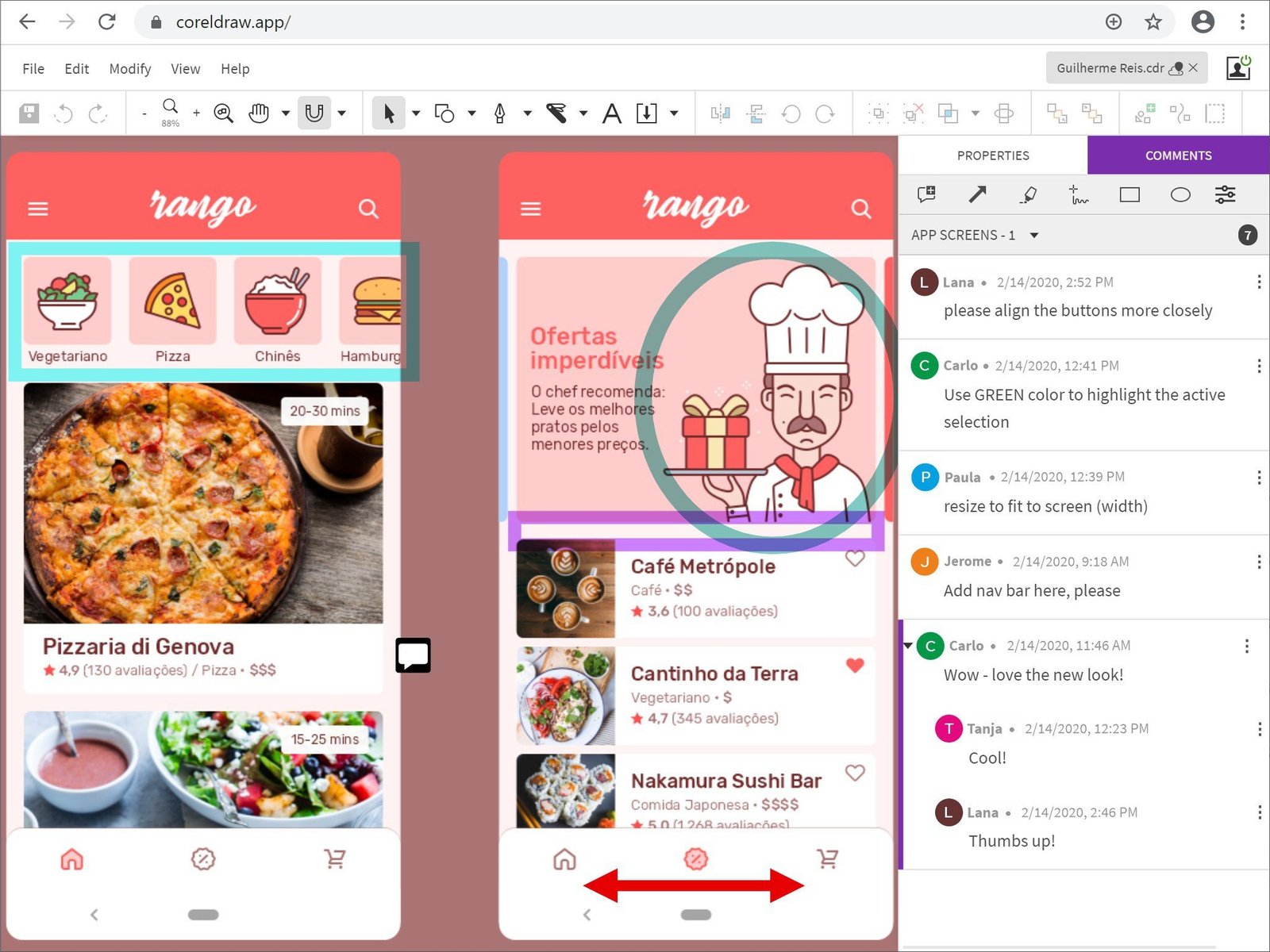The width and height of the screenshot is (1270, 952).
Task: Open options for Jerome's nav bar comment
Action: click(1259, 562)
